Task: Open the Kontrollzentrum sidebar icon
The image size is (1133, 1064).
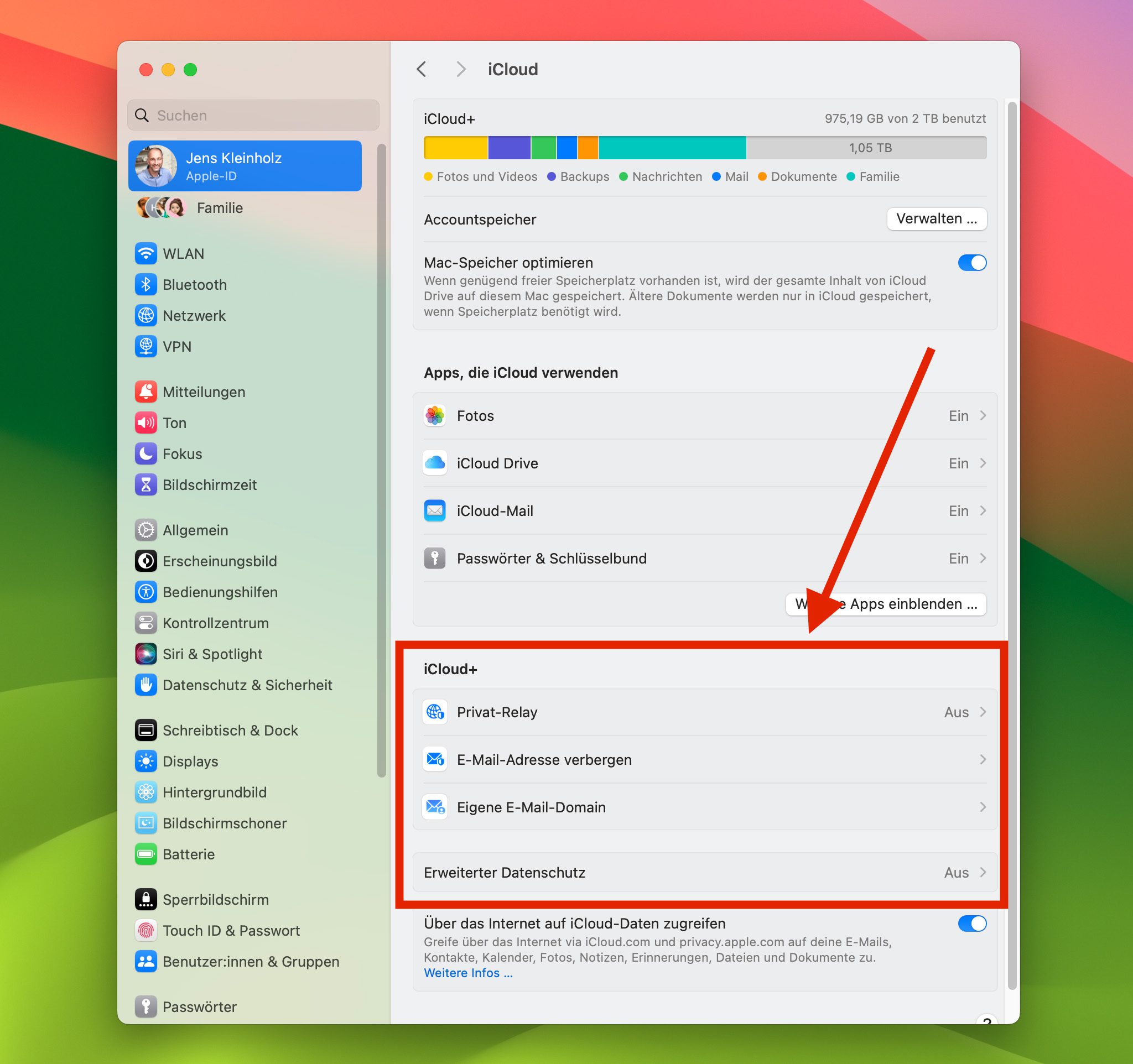Action: click(146, 623)
